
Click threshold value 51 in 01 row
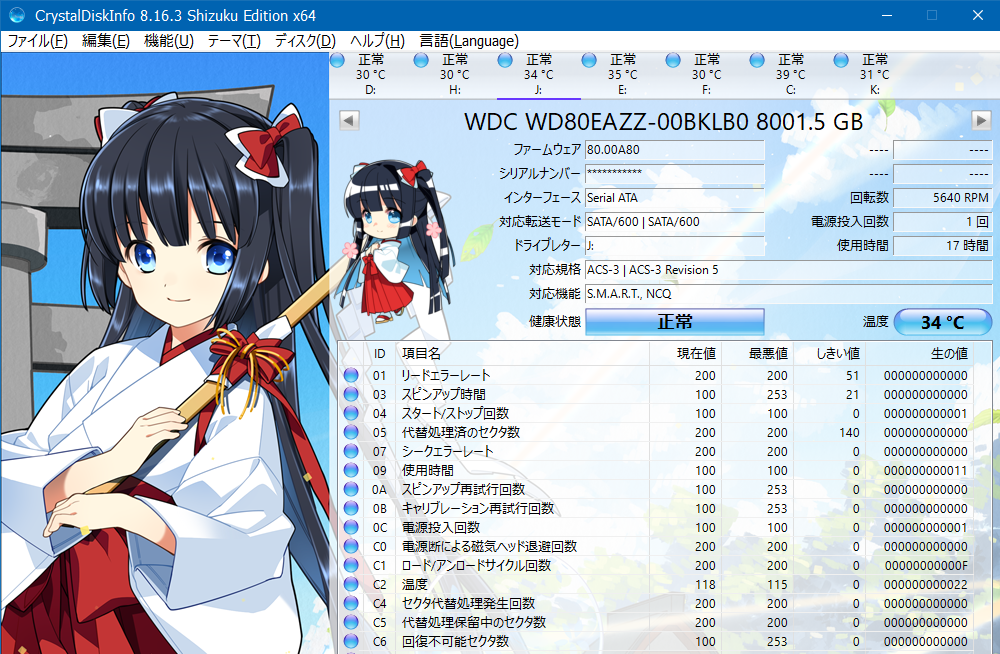(853, 375)
